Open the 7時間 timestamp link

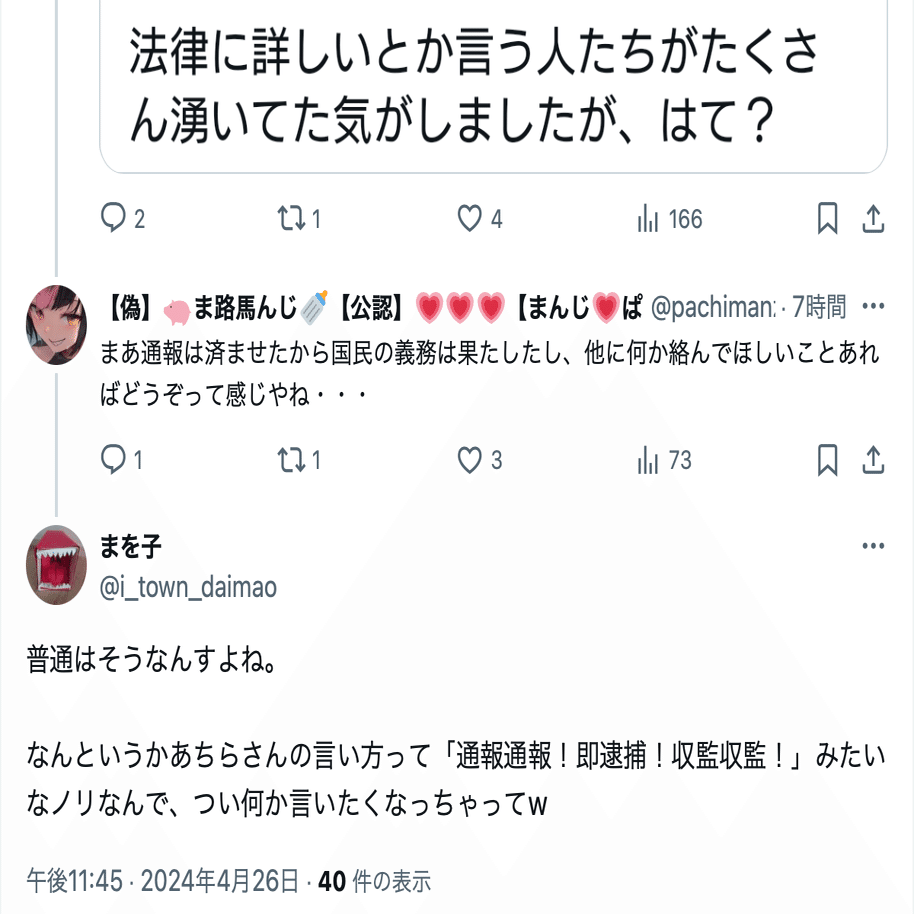coord(819,307)
